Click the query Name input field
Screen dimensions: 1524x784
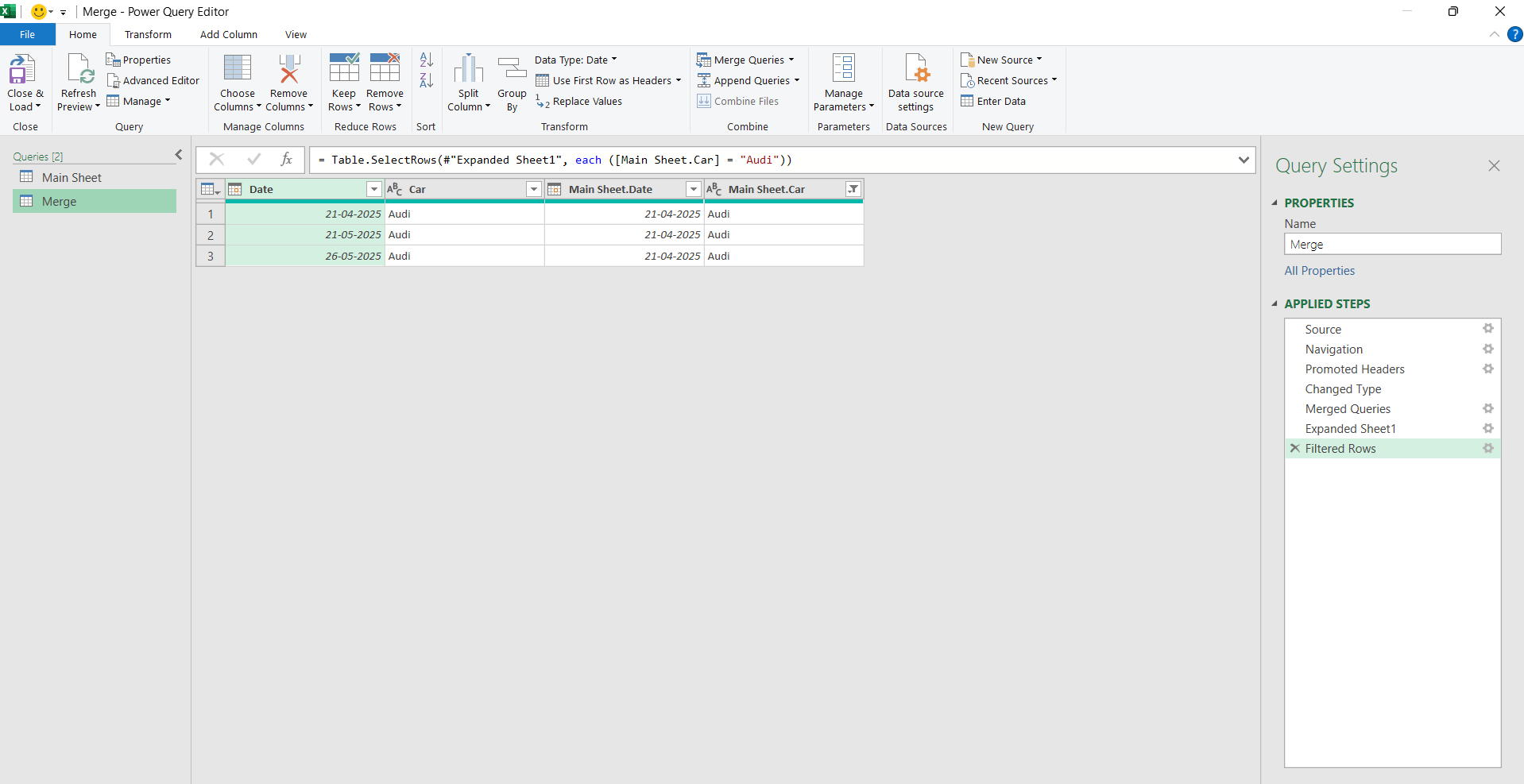click(1393, 244)
